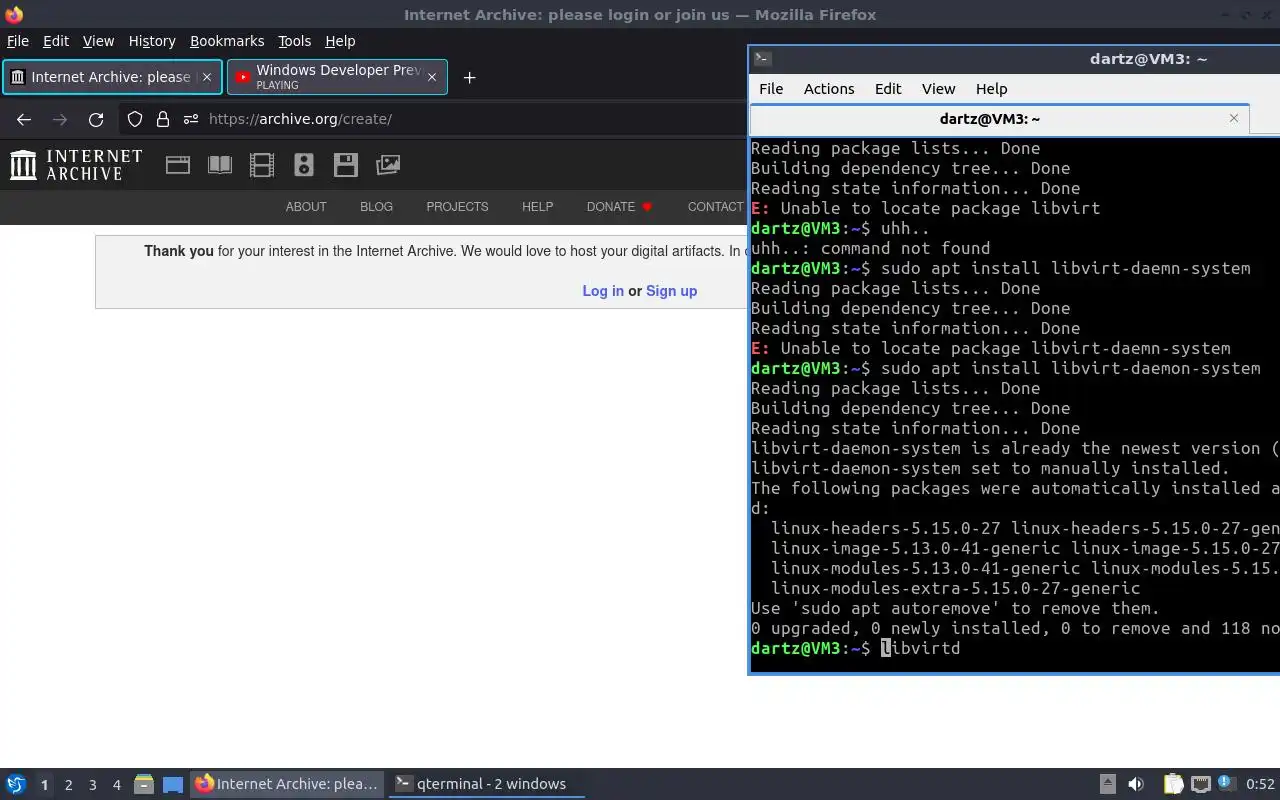This screenshot has width=1280, height=800.
Task: Reload the archive.org page
Action: [96, 119]
